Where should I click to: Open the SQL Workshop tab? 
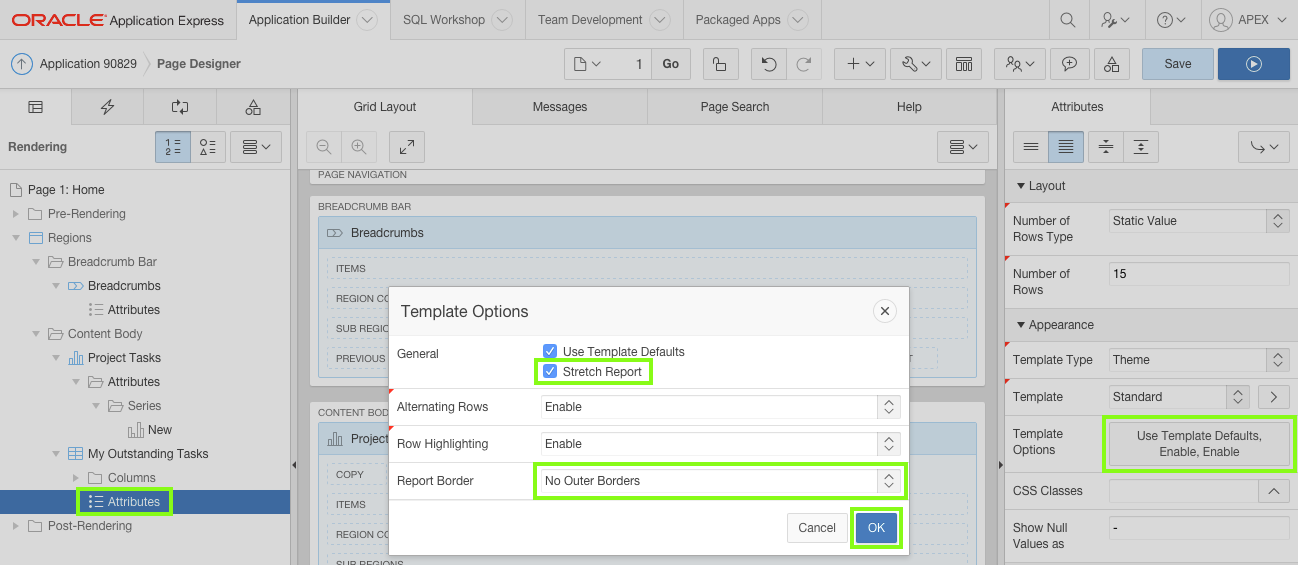[444, 20]
